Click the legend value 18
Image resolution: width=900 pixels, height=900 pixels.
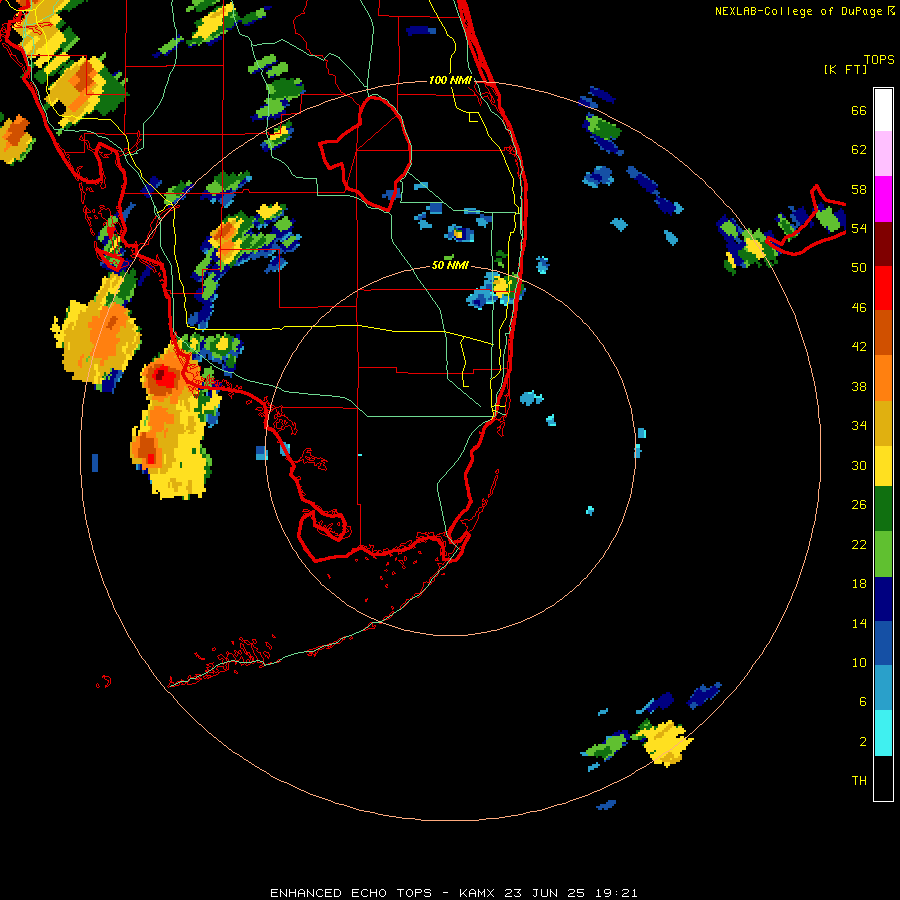coord(859,584)
